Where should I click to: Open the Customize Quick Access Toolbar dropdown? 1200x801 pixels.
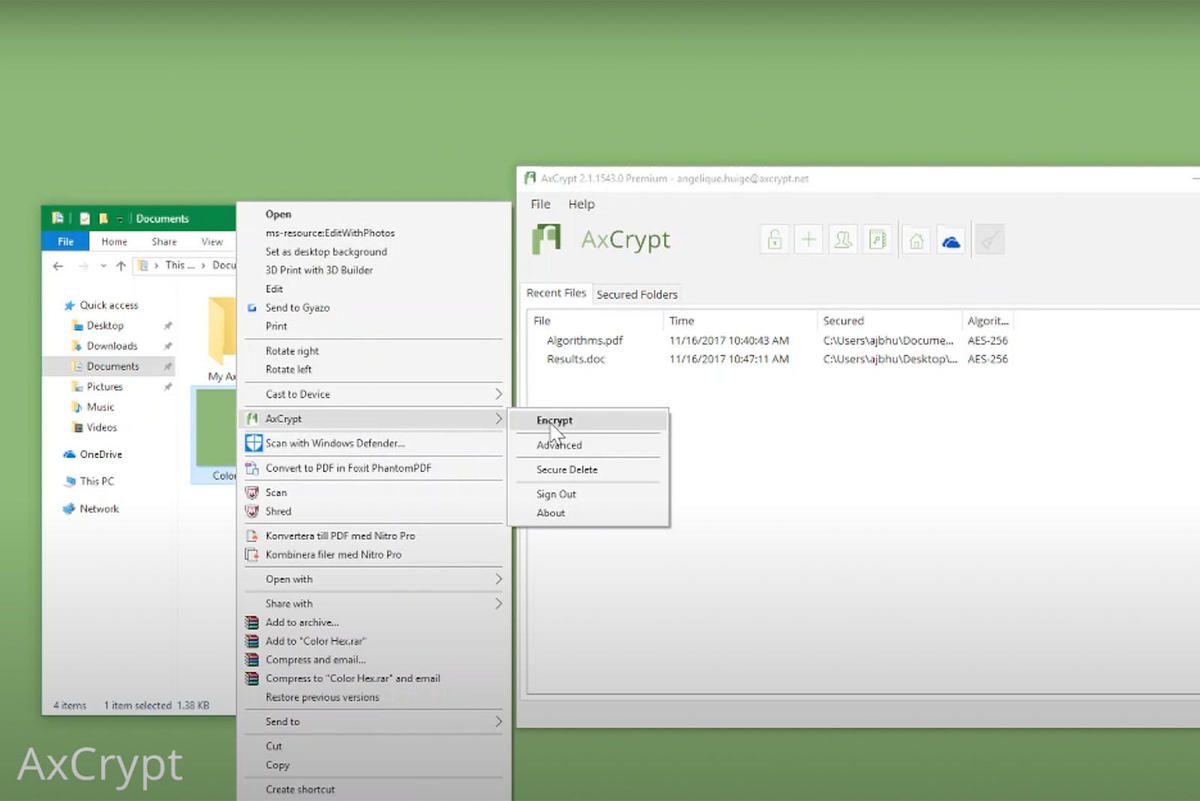pyautogui.click(x=119, y=218)
